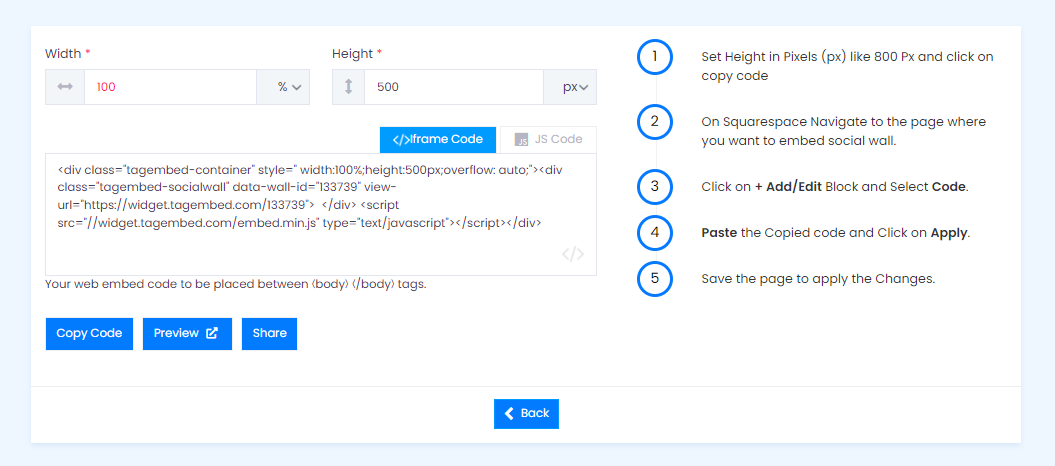Click the Height label
The width and height of the screenshot is (1055, 466).
(357, 53)
